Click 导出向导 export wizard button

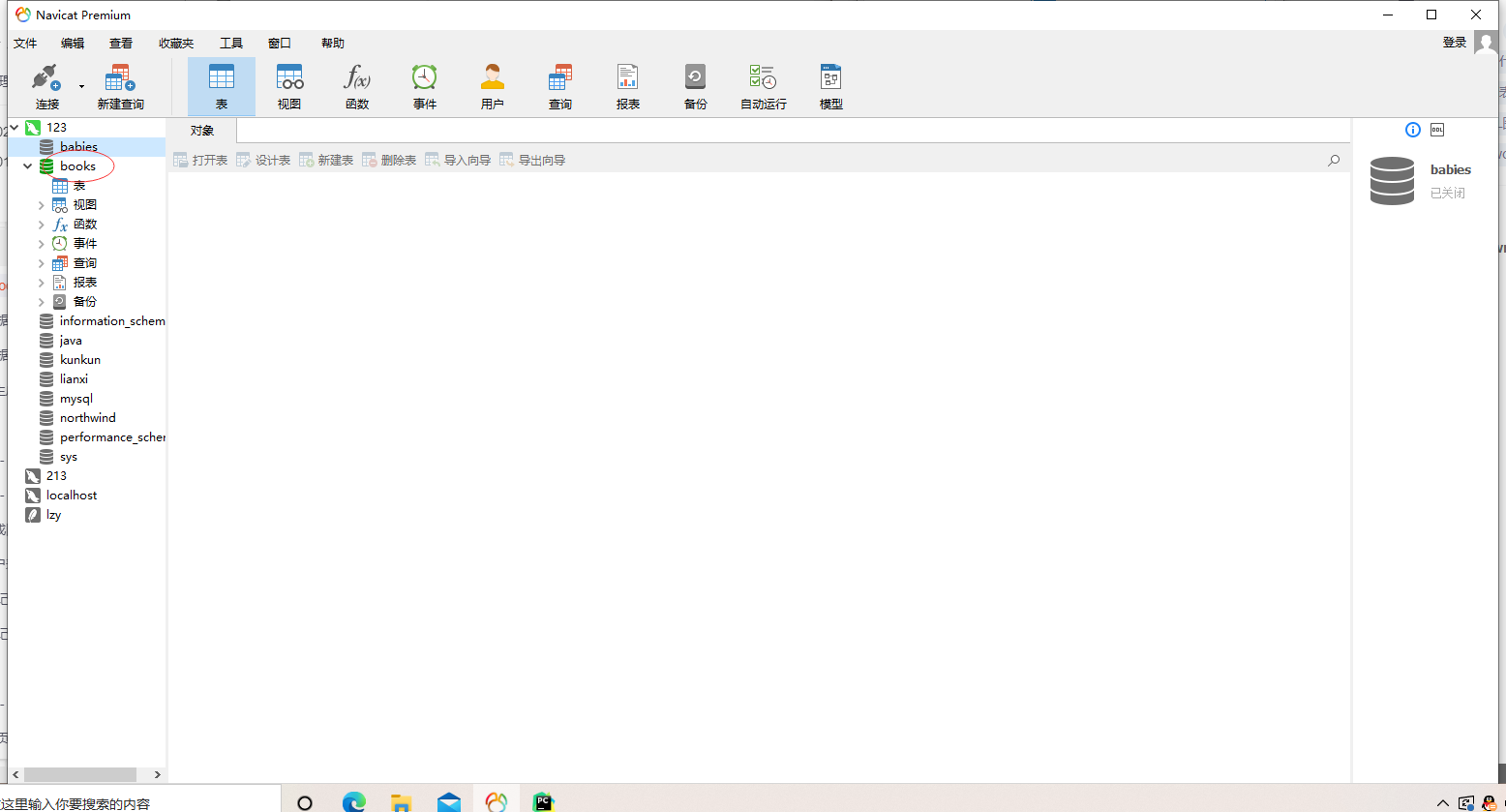pos(532,160)
